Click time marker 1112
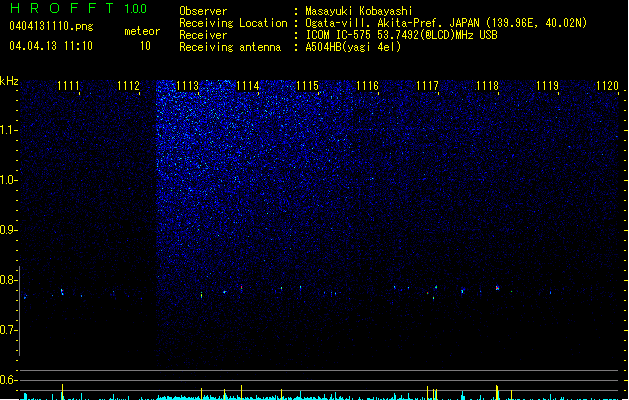629x400 pixels. pos(128,86)
